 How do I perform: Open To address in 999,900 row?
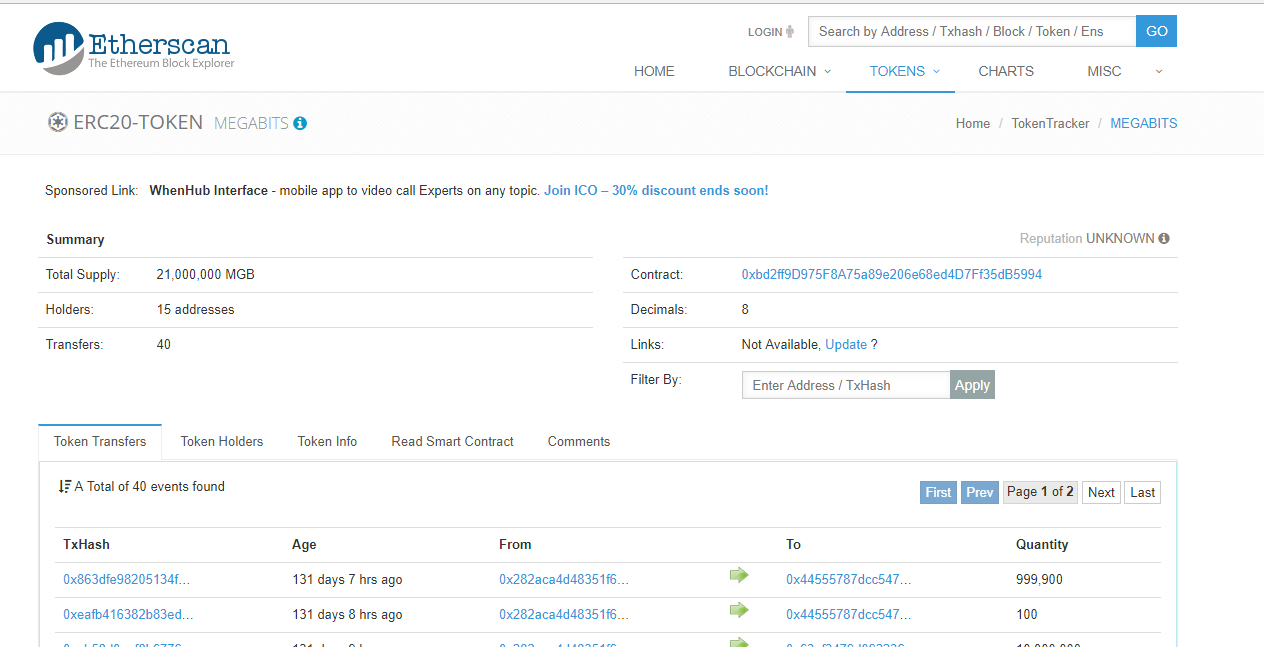[x=849, y=579]
